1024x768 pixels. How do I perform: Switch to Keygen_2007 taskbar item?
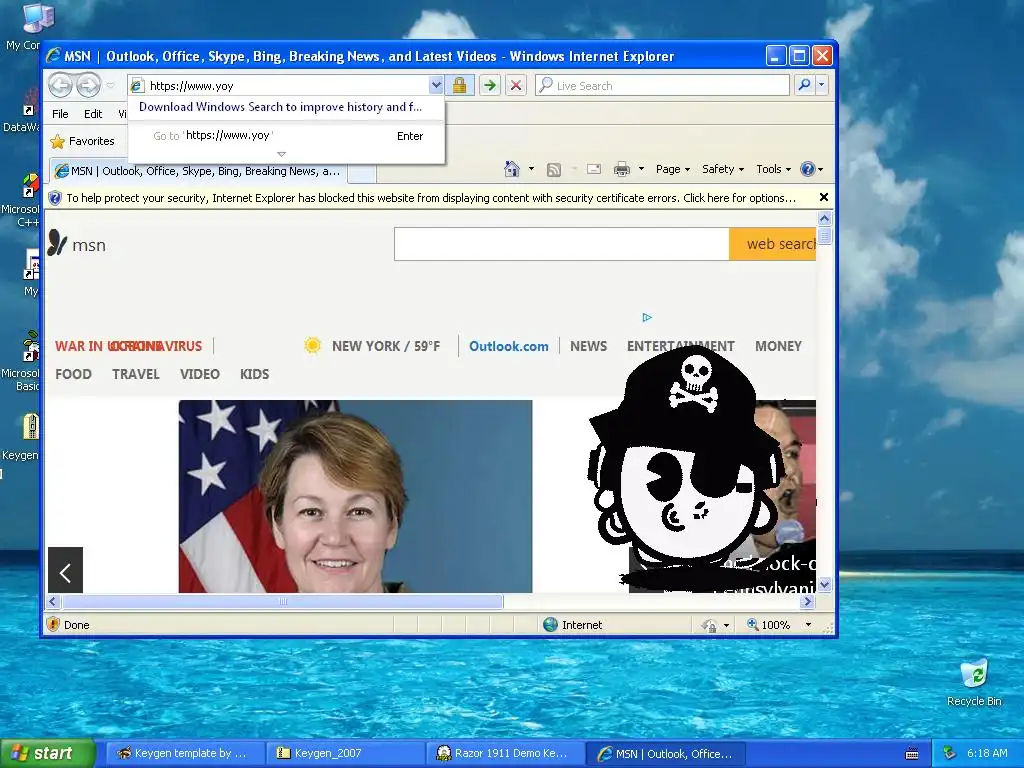[346, 754]
